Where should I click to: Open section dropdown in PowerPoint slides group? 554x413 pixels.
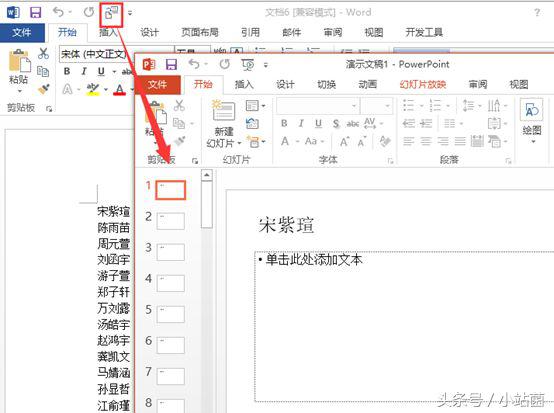pyautogui.click(x=256, y=142)
